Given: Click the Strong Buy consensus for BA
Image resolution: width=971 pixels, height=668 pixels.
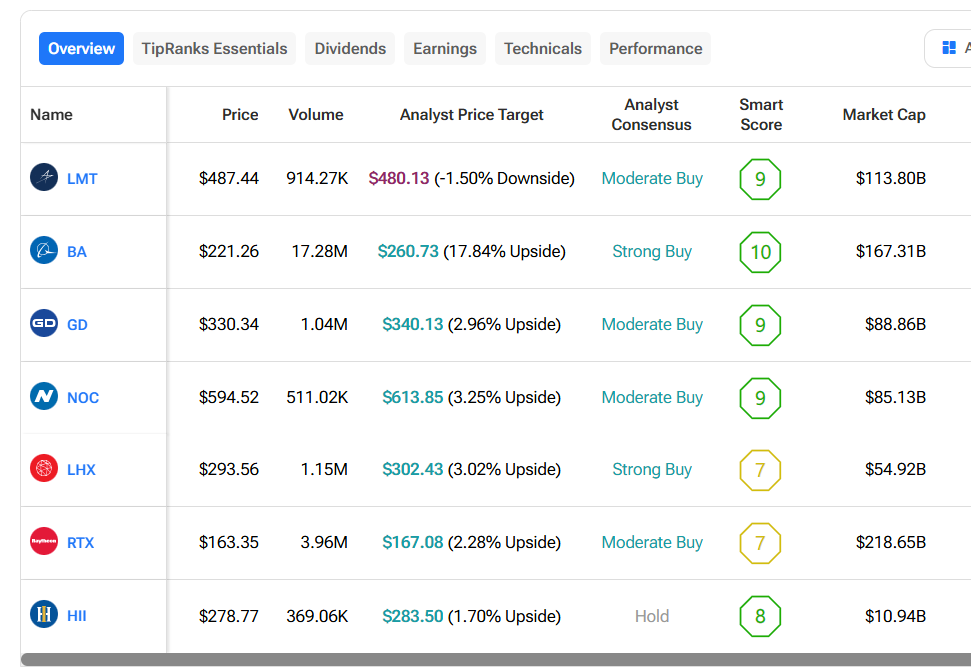Looking at the screenshot, I should pyautogui.click(x=651, y=252).
